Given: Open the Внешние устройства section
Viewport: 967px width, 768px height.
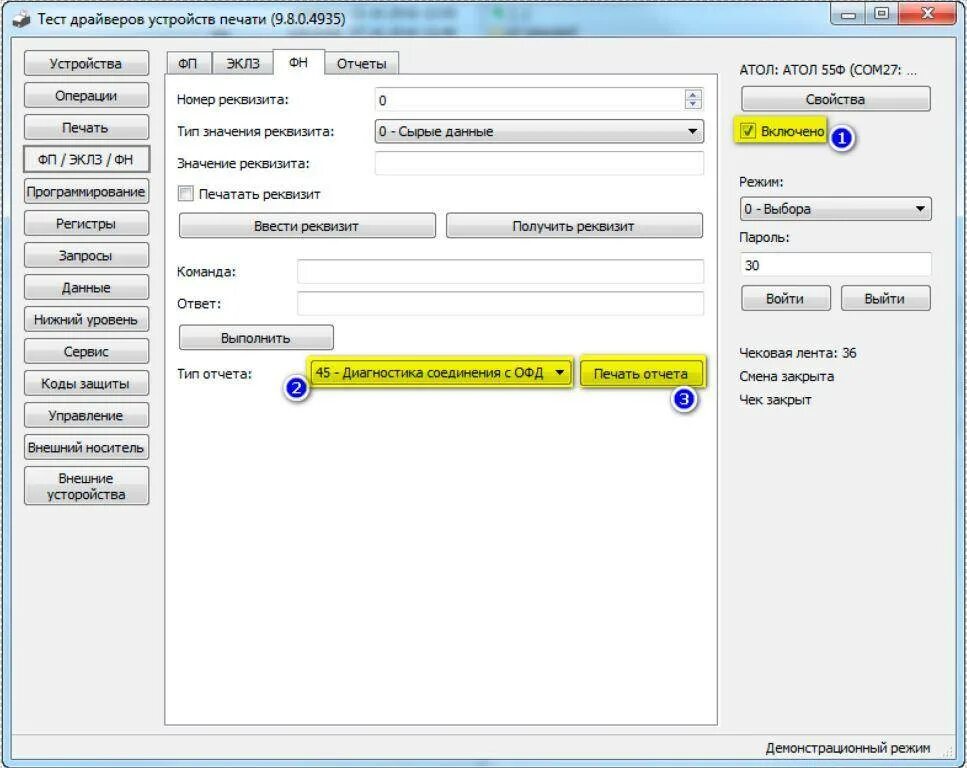Looking at the screenshot, I should [x=86, y=487].
